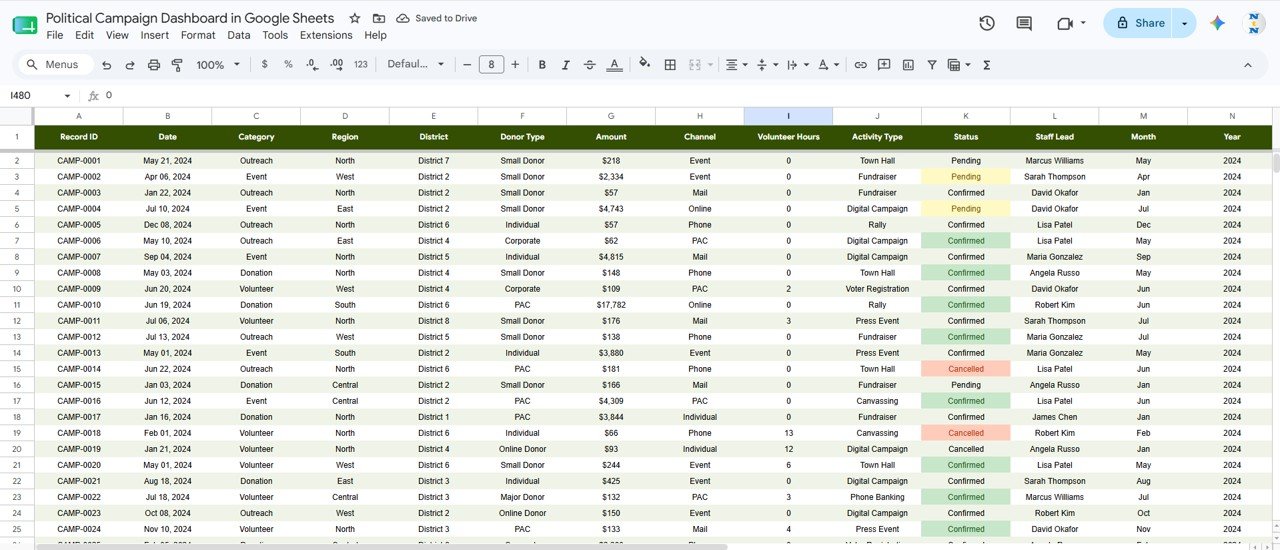
Task: Create a filter
Action: (932, 65)
